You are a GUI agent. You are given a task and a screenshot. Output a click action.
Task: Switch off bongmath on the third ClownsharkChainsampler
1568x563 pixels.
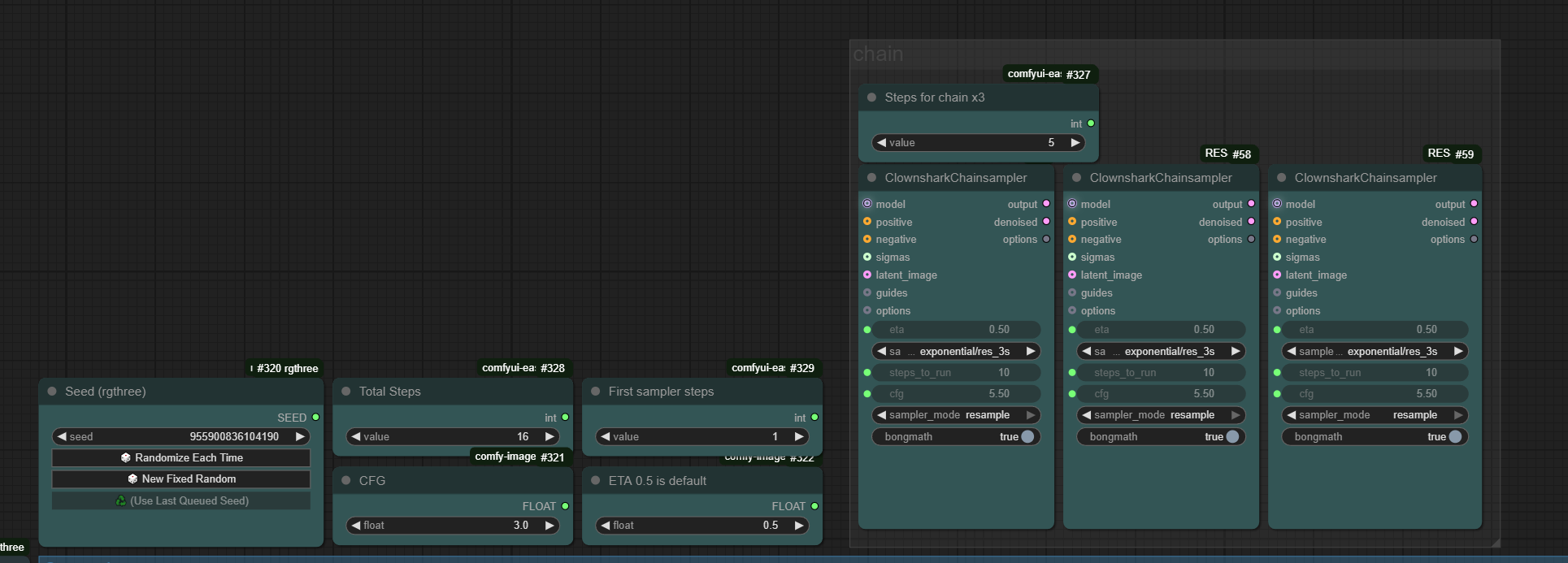coord(1454,437)
